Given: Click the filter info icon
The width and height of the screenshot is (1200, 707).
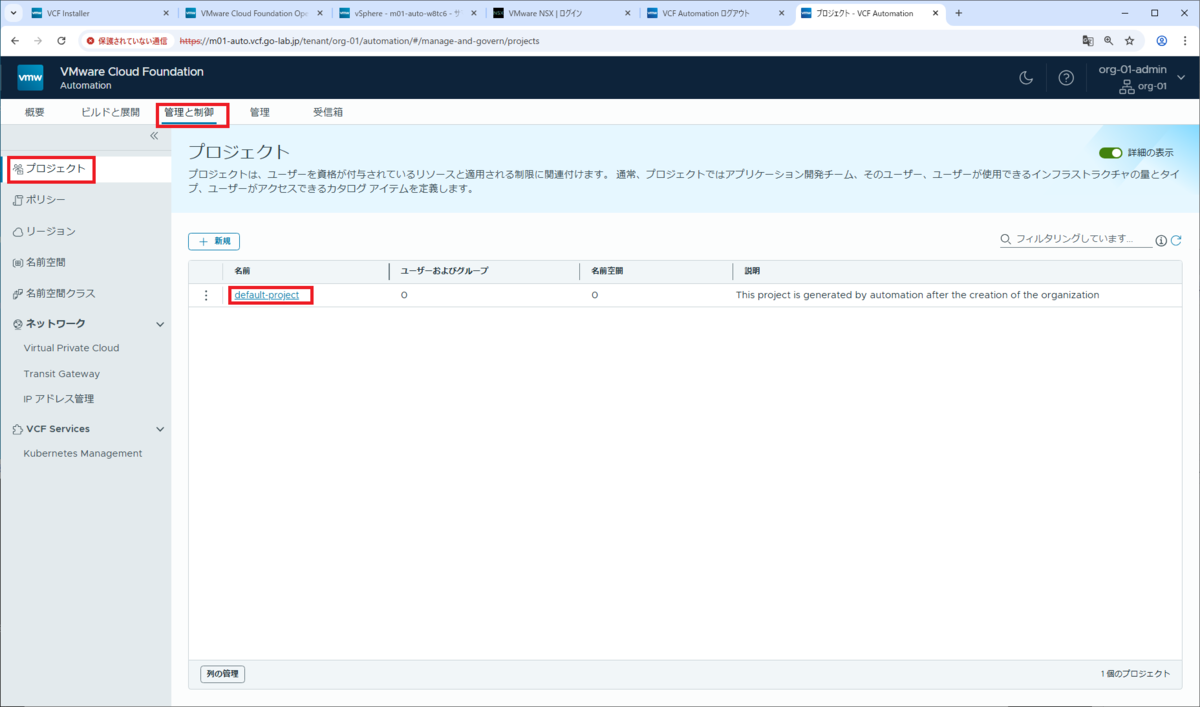Looking at the screenshot, I should coord(1161,240).
